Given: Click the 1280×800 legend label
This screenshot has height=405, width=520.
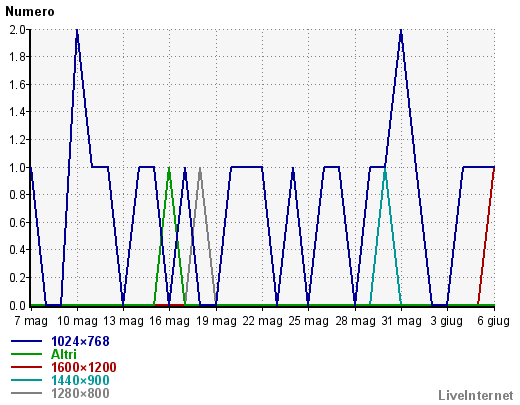Looking at the screenshot, I should [x=80, y=393].
